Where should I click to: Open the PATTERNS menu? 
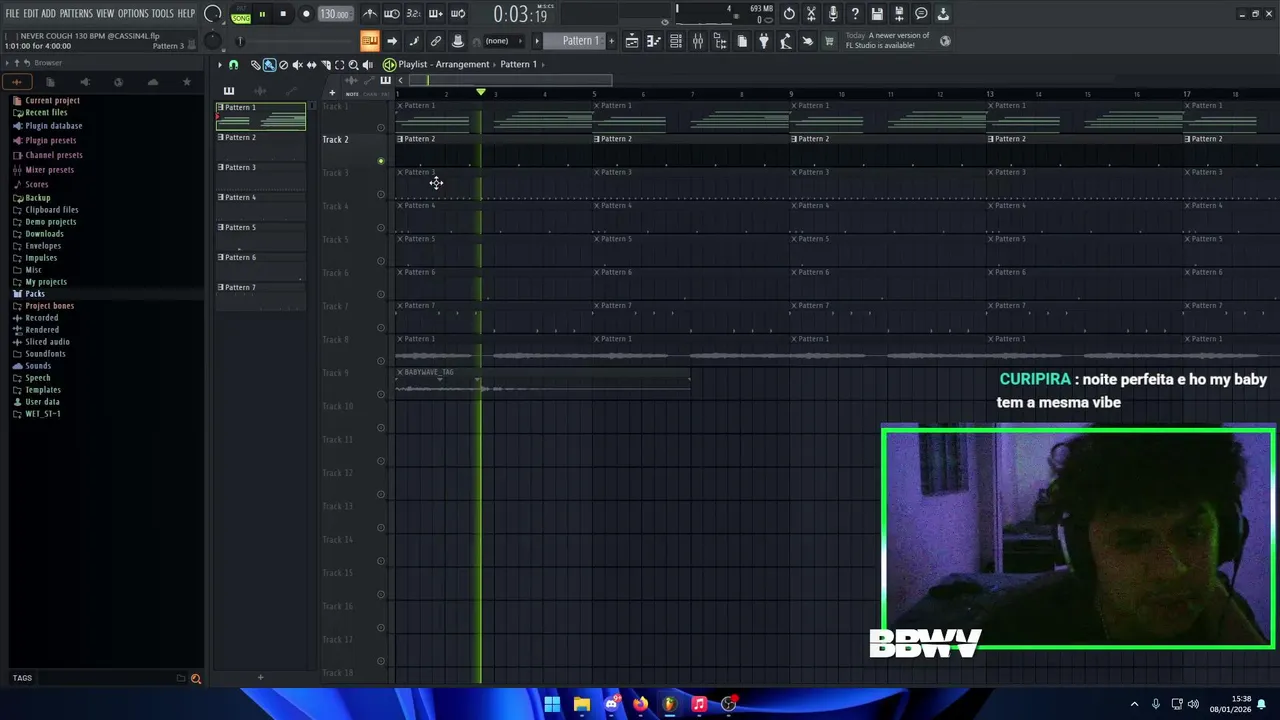tap(76, 14)
